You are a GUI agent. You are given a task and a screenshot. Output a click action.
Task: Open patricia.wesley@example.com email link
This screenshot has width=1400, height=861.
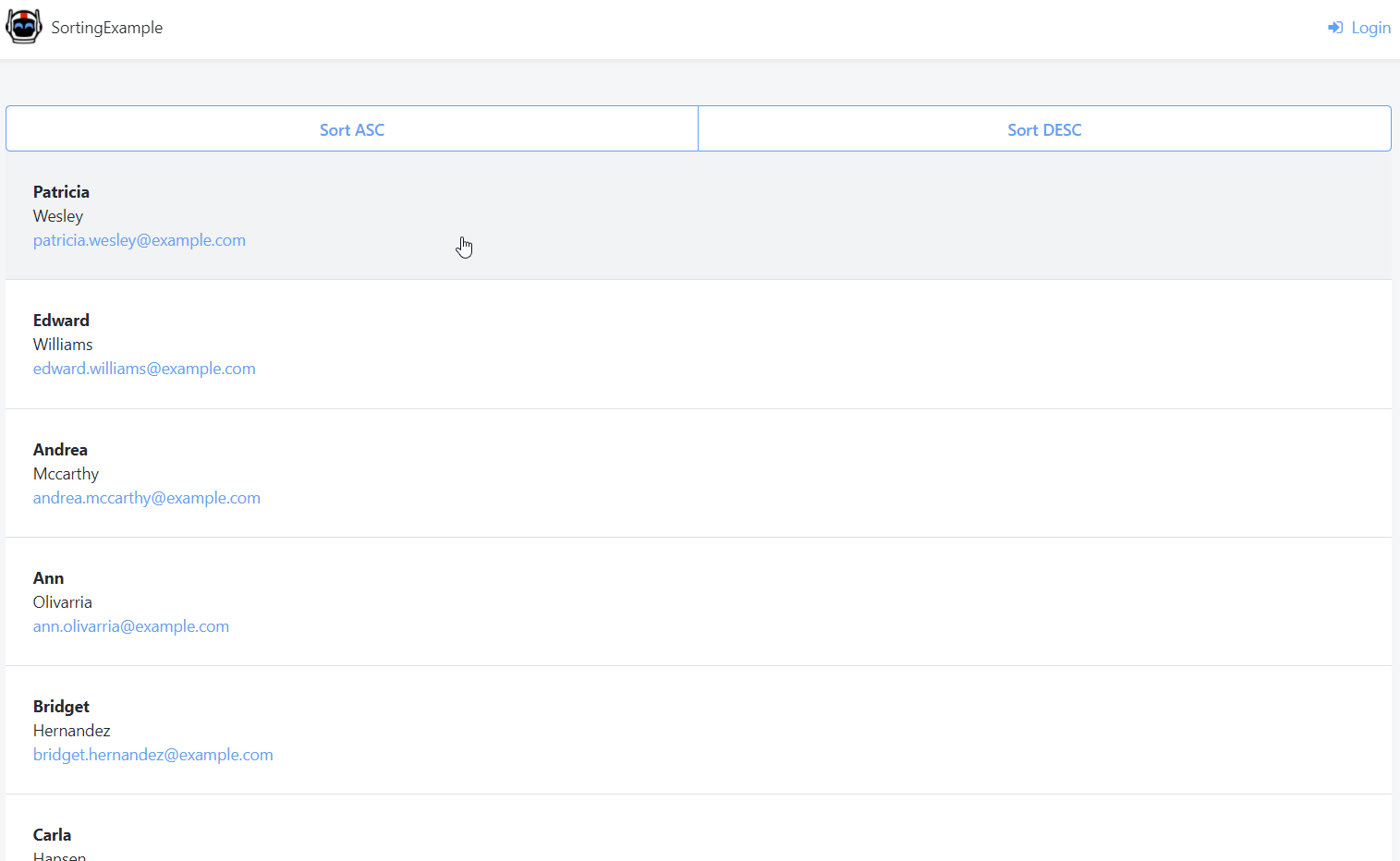(140, 239)
